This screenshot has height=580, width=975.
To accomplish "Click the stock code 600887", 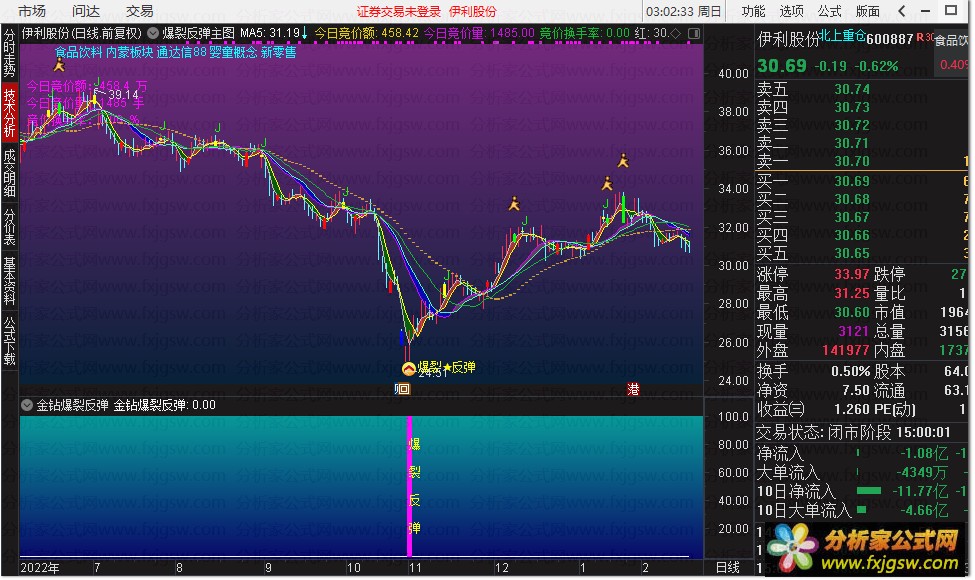I will pyautogui.click(x=890, y=39).
